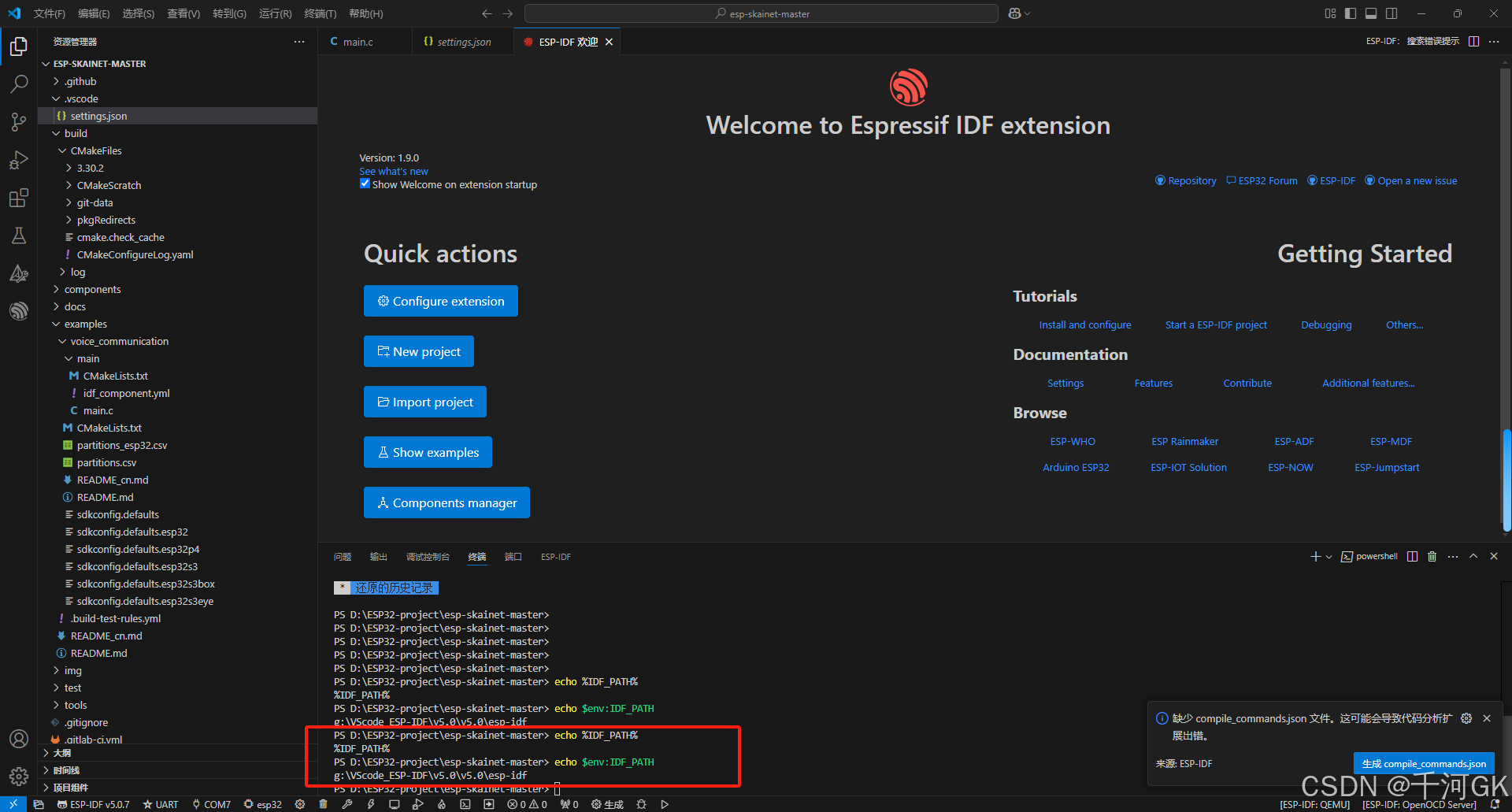Split the terminal panel
This screenshot has width=1512, height=812.
pyautogui.click(x=1412, y=556)
